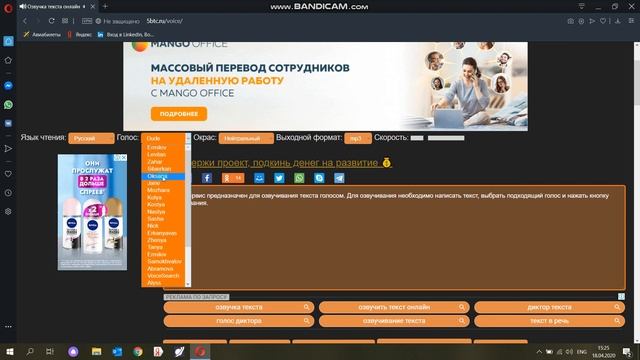Select the VoiceSearch voice option
This screenshot has width=640, height=360.
pyautogui.click(x=163, y=276)
